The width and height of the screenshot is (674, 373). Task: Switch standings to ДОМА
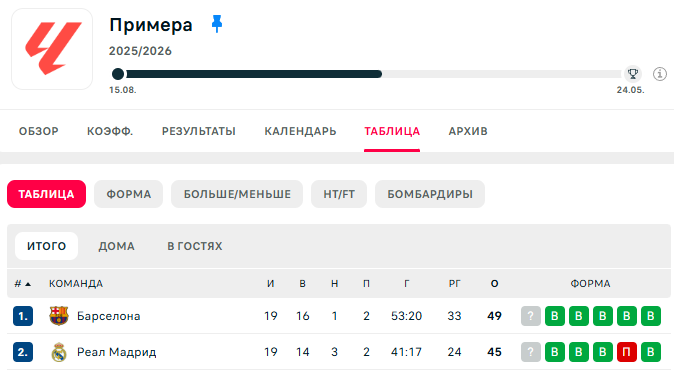tap(116, 246)
